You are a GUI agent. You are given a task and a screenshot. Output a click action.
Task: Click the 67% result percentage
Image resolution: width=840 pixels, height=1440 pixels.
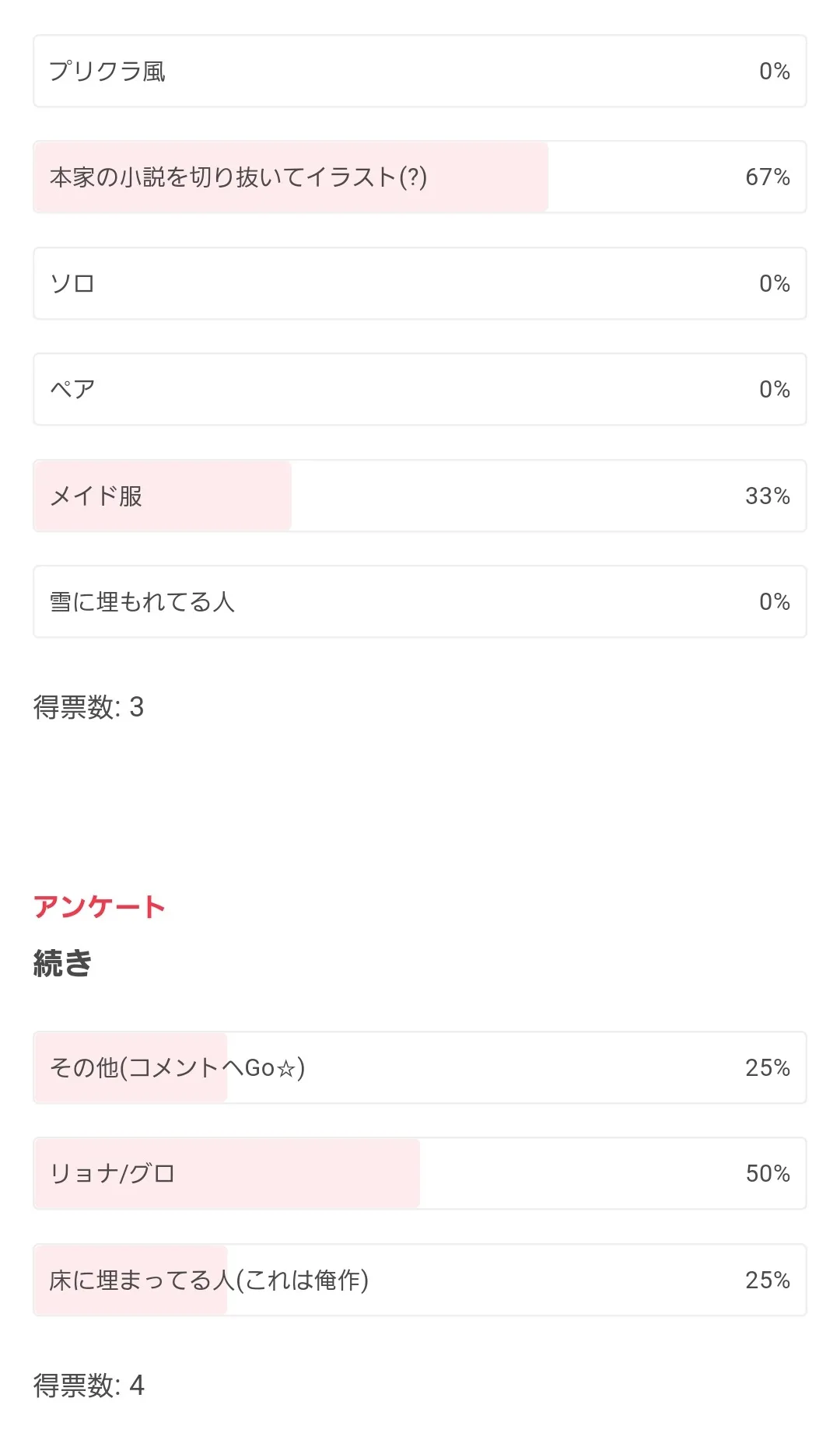click(x=767, y=177)
